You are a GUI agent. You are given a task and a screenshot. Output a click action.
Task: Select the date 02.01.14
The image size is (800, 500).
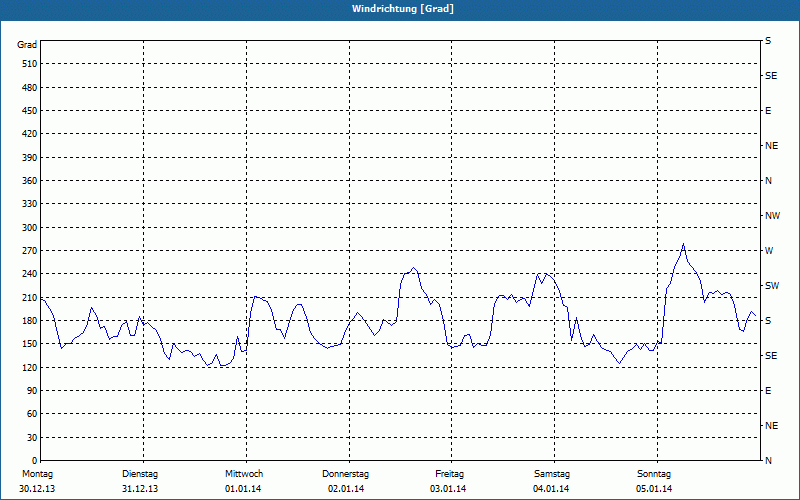click(x=346, y=489)
